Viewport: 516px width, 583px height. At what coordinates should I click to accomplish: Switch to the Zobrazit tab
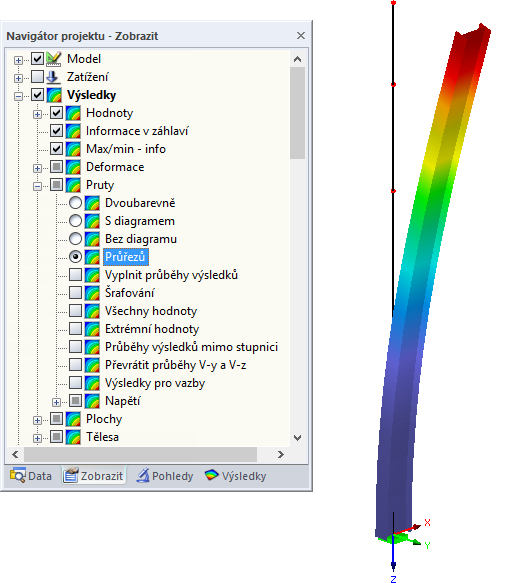coord(94,476)
